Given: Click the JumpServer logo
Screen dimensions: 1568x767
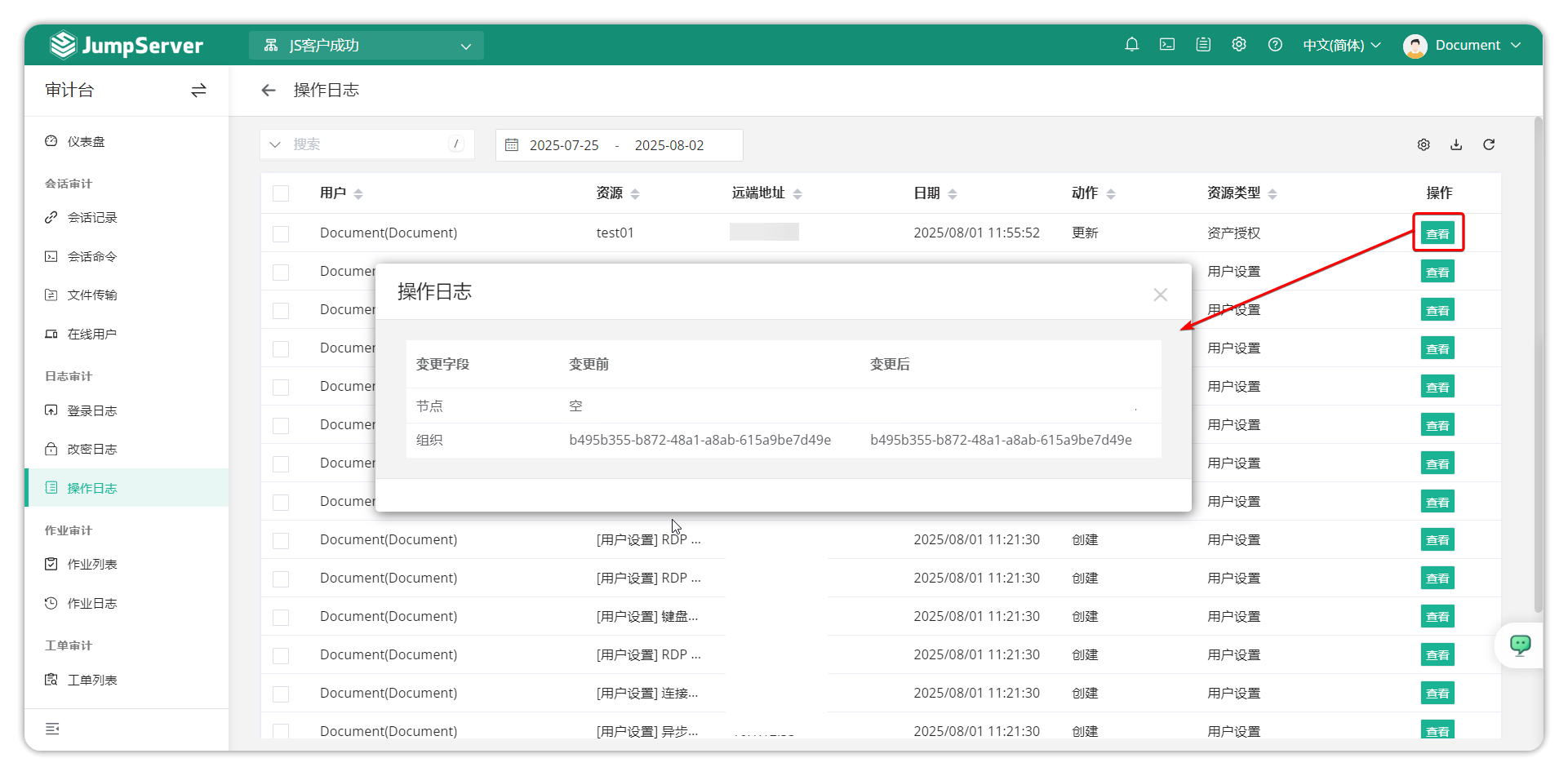Looking at the screenshot, I should click(x=127, y=45).
